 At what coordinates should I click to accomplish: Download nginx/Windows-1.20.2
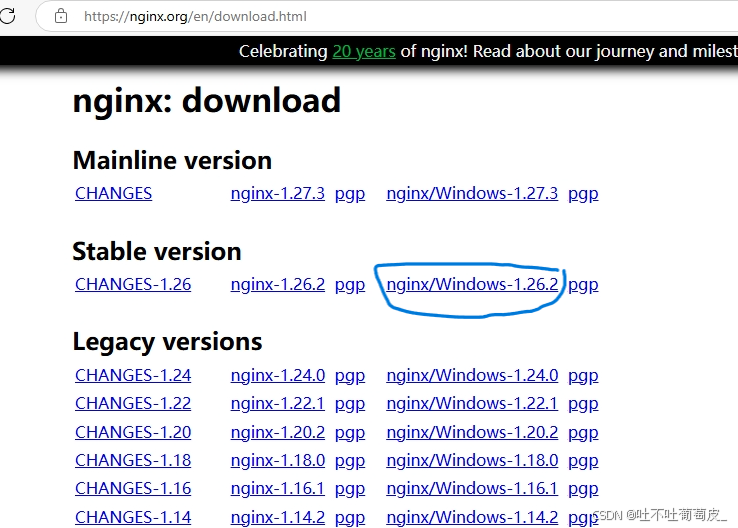pos(472,432)
